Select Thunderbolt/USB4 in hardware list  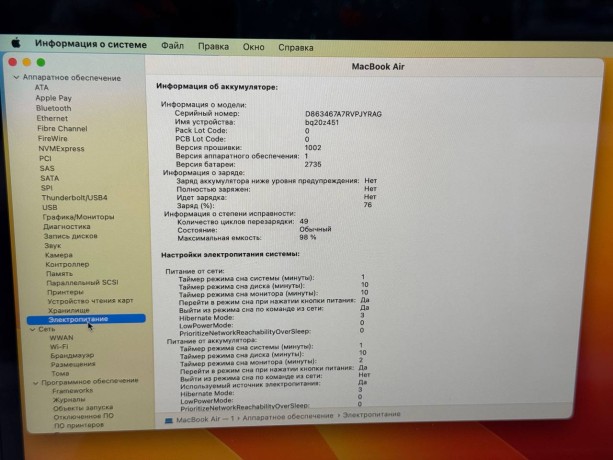click(73, 197)
